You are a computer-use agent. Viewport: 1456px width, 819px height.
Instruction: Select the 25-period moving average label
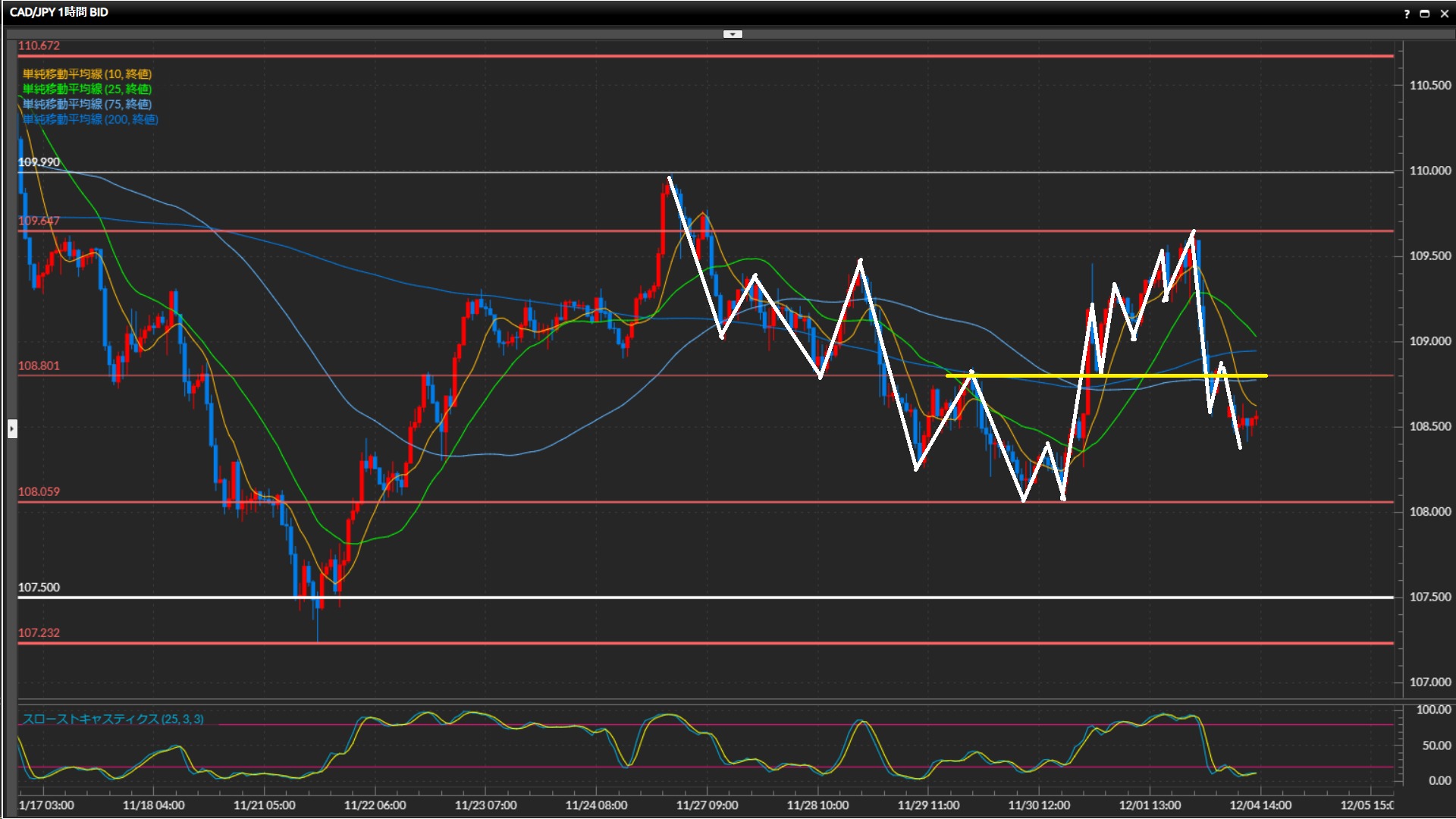(x=86, y=89)
